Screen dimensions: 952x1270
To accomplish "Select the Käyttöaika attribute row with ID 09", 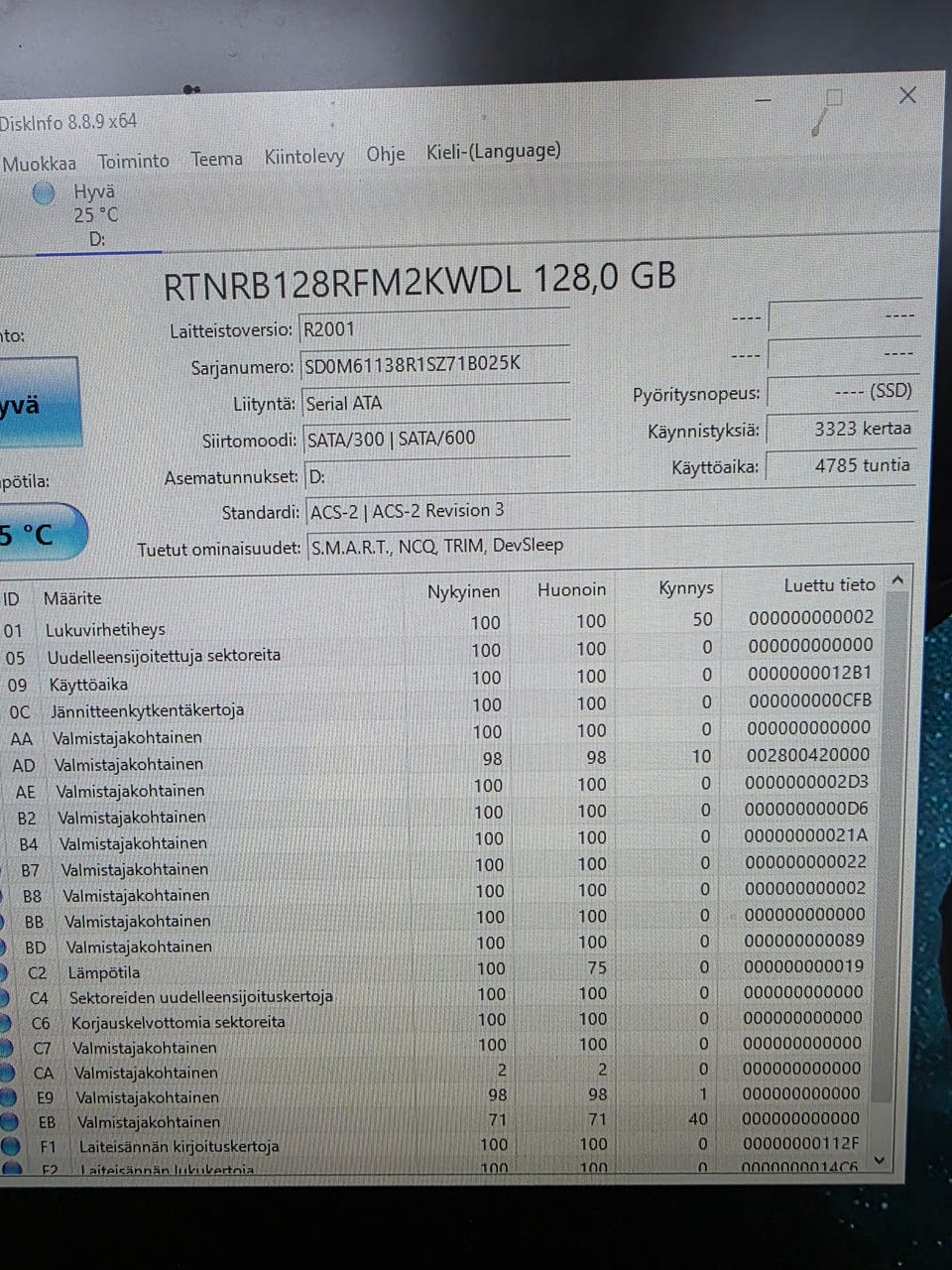I will pos(438,680).
